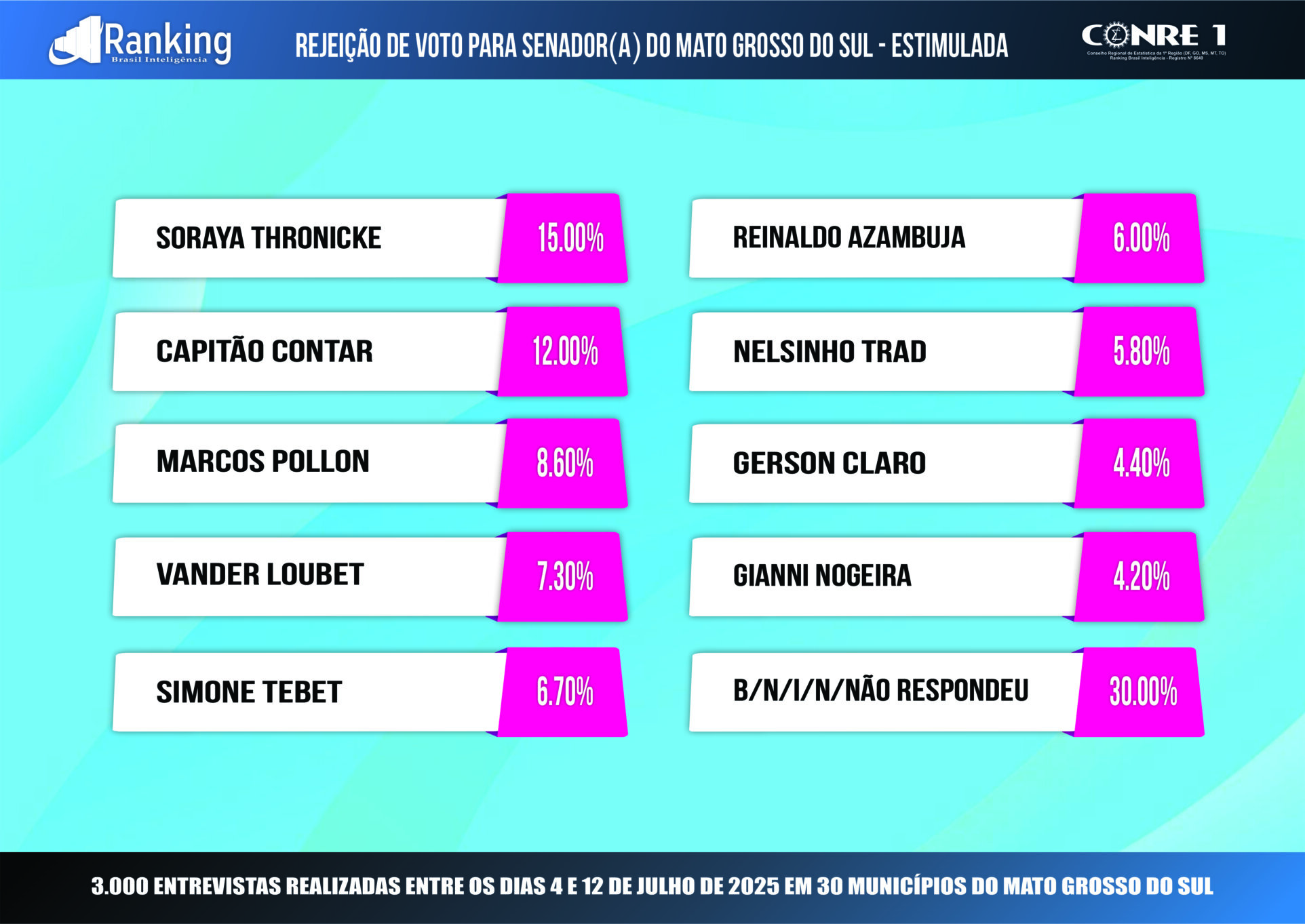Image resolution: width=1305 pixels, height=924 pixels.
Task: Select the Capitão Contar name box
Action: tap(309, 351)
